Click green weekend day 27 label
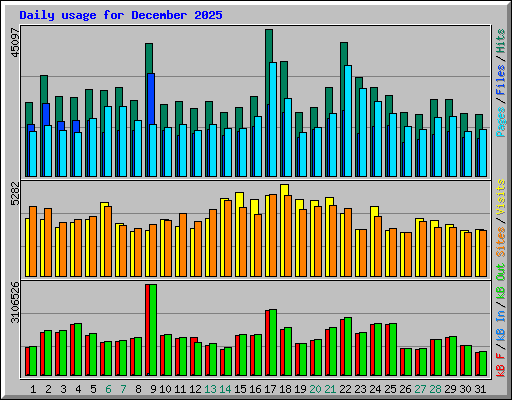512x400 pixels. tap(420, 389)
